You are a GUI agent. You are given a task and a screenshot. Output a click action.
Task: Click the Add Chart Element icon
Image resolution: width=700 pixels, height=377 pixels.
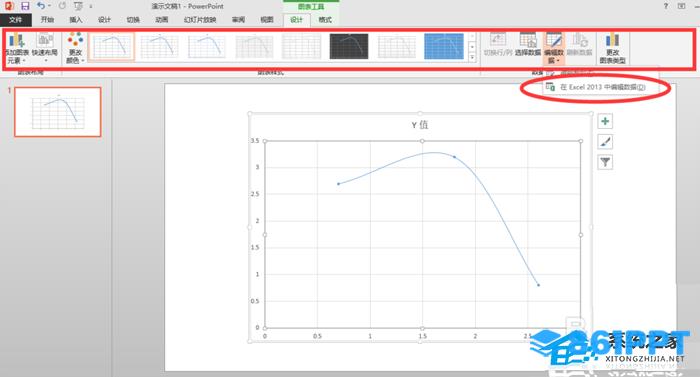17,41
